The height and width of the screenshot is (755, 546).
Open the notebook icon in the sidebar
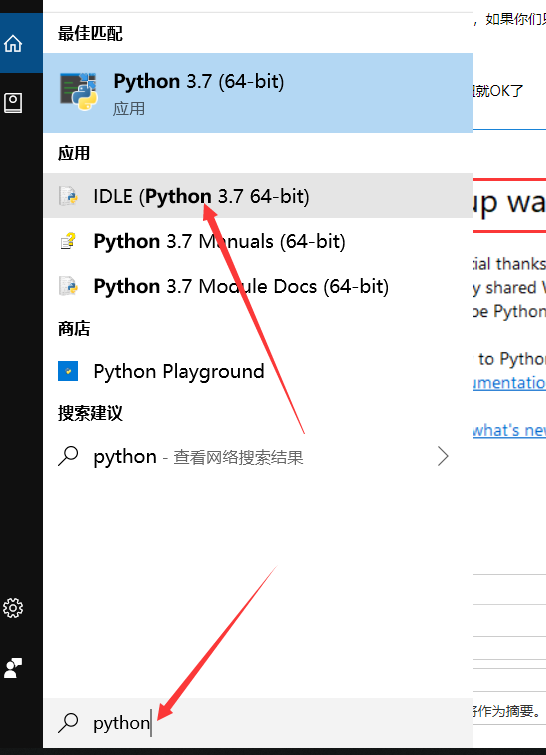(13, 103)
